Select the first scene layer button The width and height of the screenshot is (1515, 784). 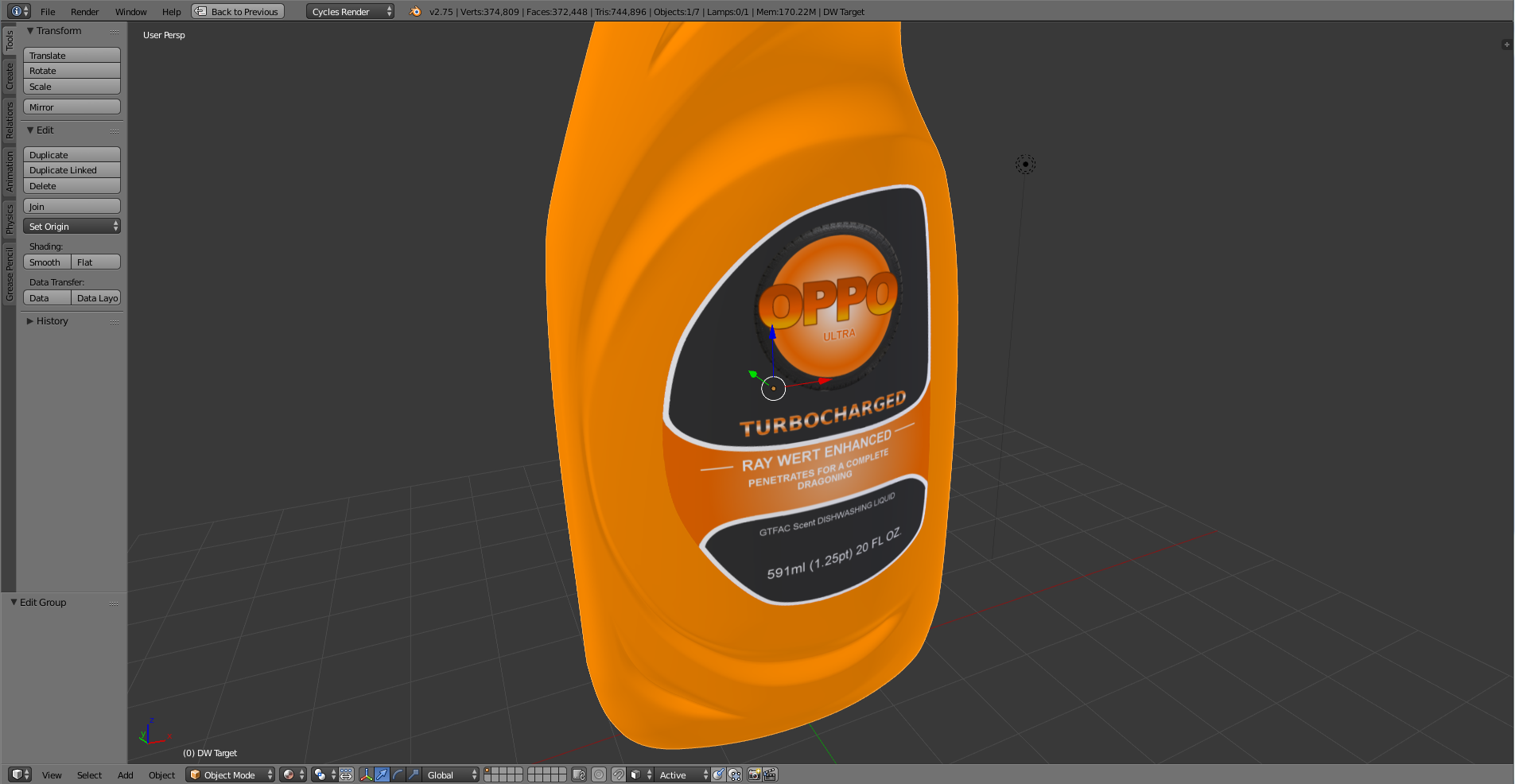[488, 770]
